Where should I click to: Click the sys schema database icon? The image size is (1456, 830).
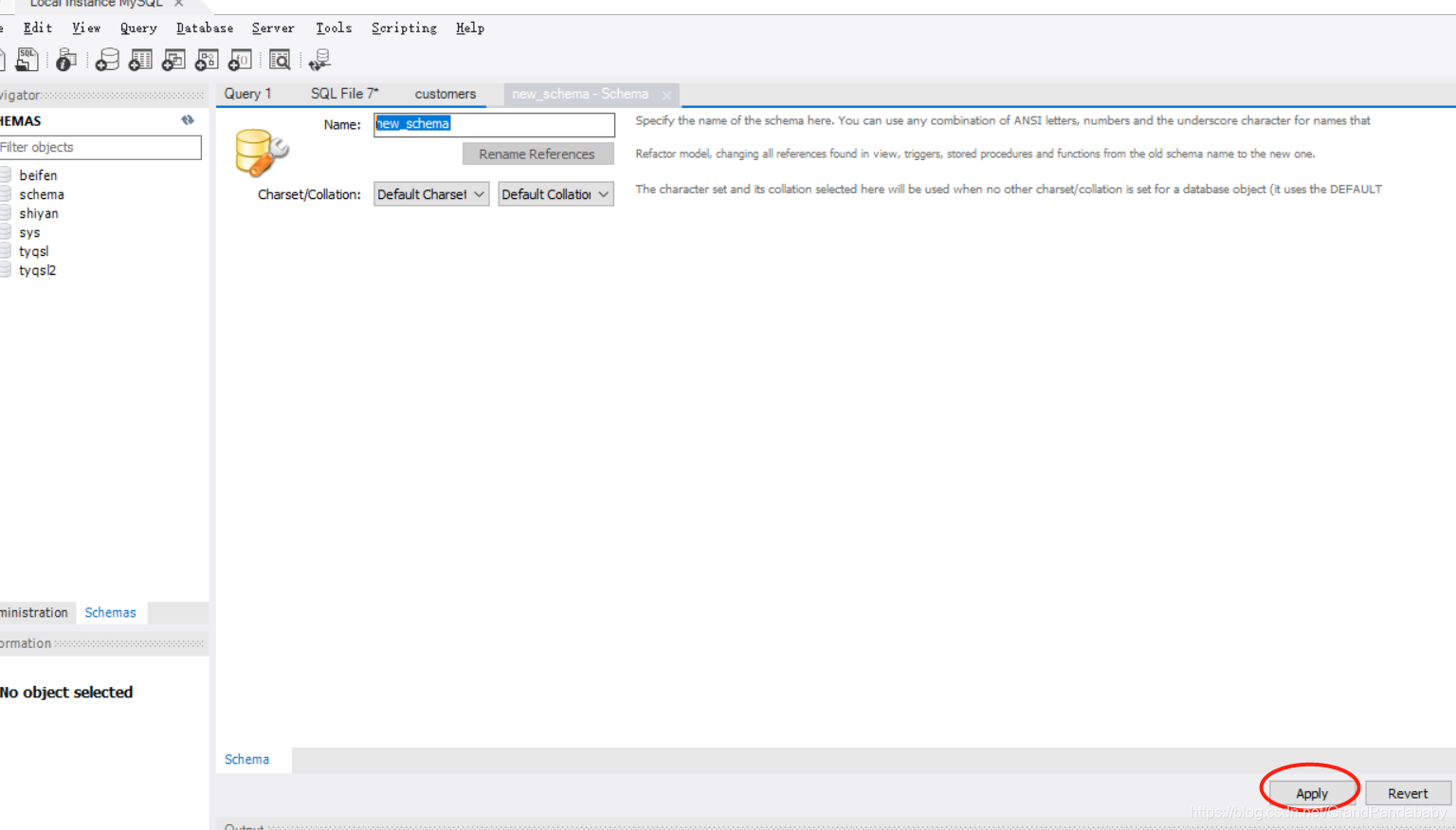[x=6, y=232]
